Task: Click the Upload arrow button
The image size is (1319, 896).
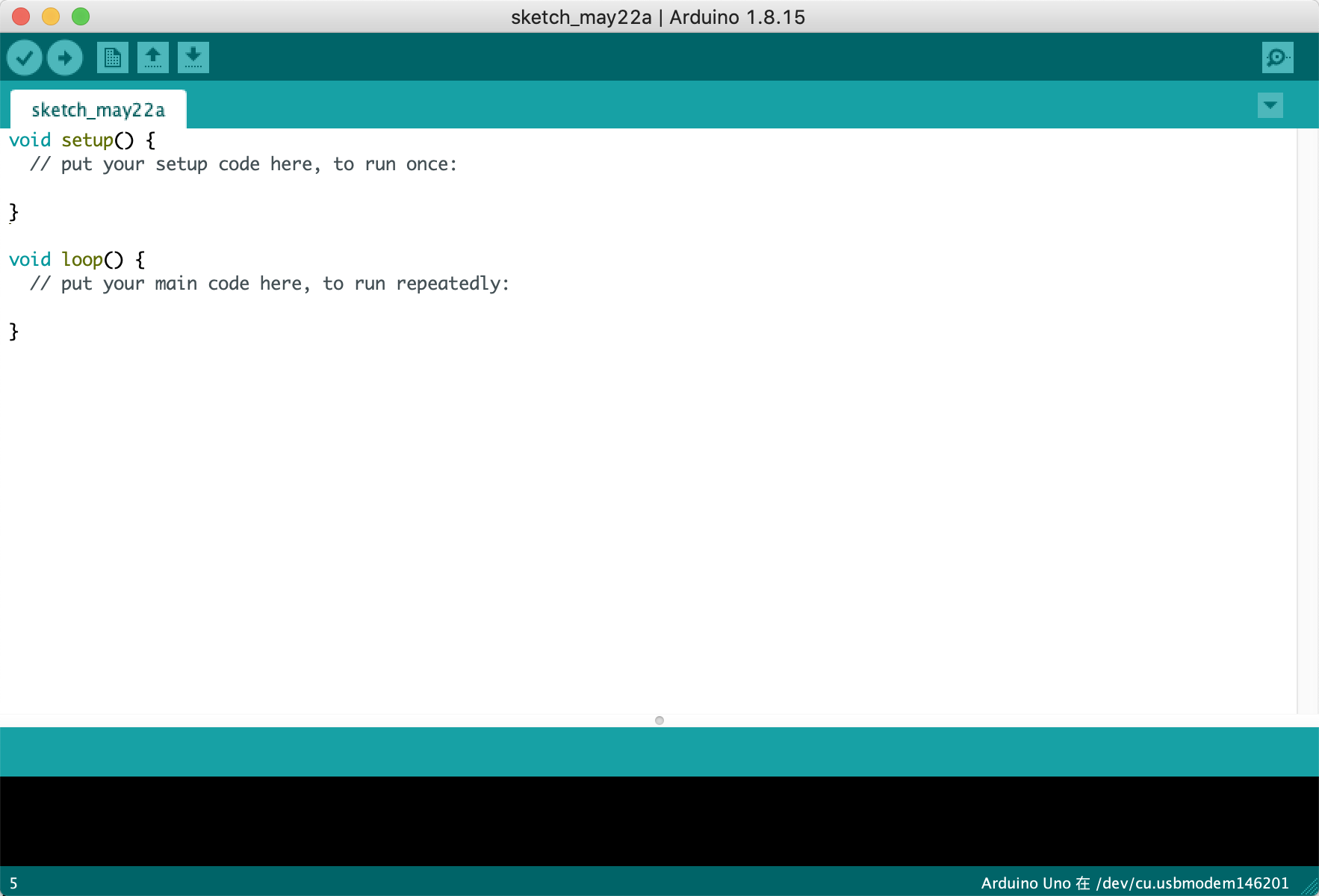Action: pyautogui.click(x=65, y=57)
